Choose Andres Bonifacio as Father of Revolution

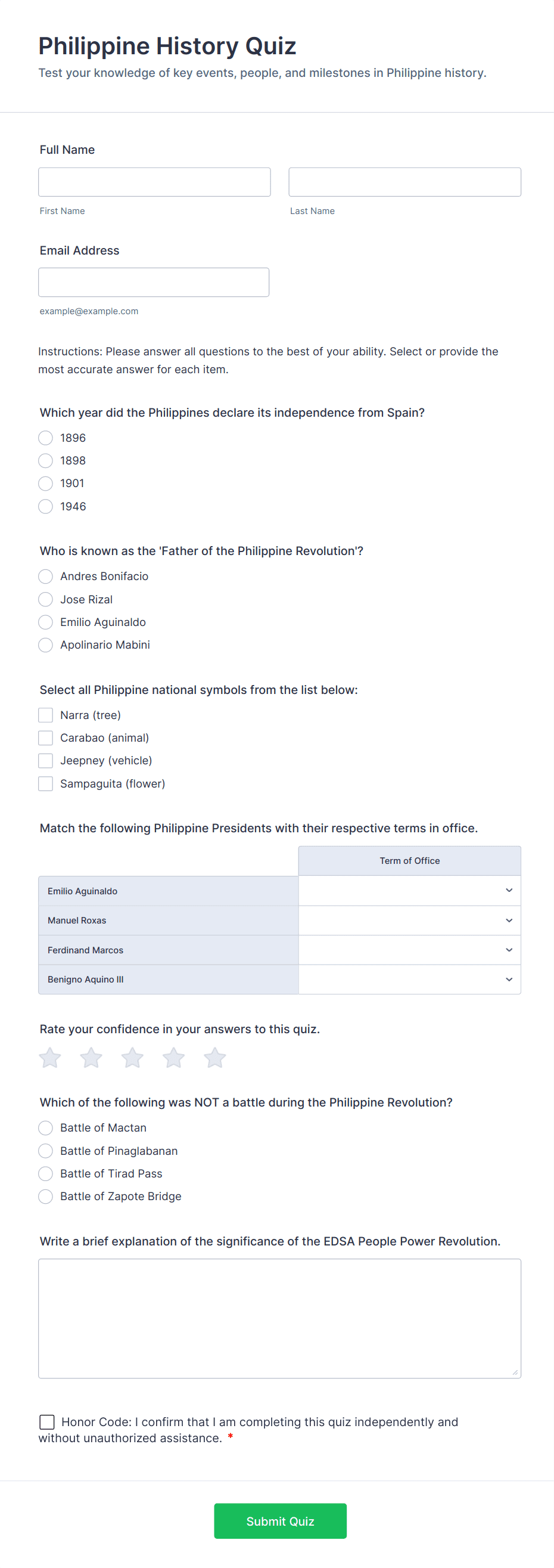[x=45, y=576]
